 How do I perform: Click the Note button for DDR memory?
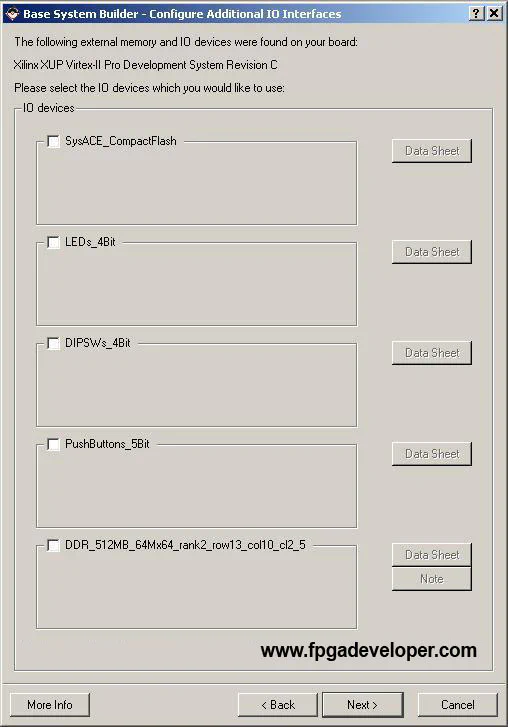(432, 579)
